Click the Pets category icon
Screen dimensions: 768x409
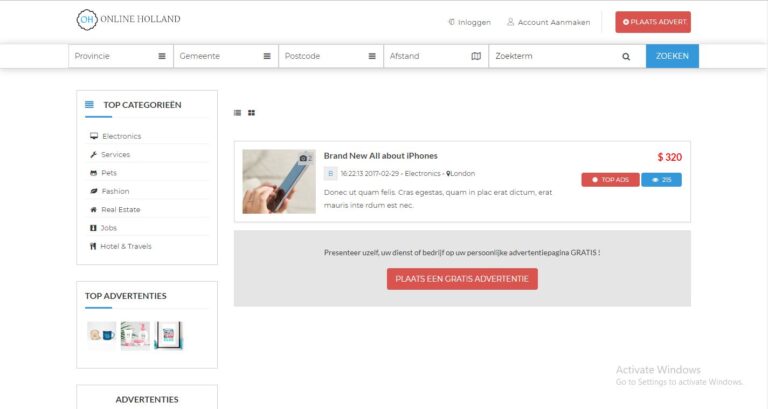coord(93,173)
